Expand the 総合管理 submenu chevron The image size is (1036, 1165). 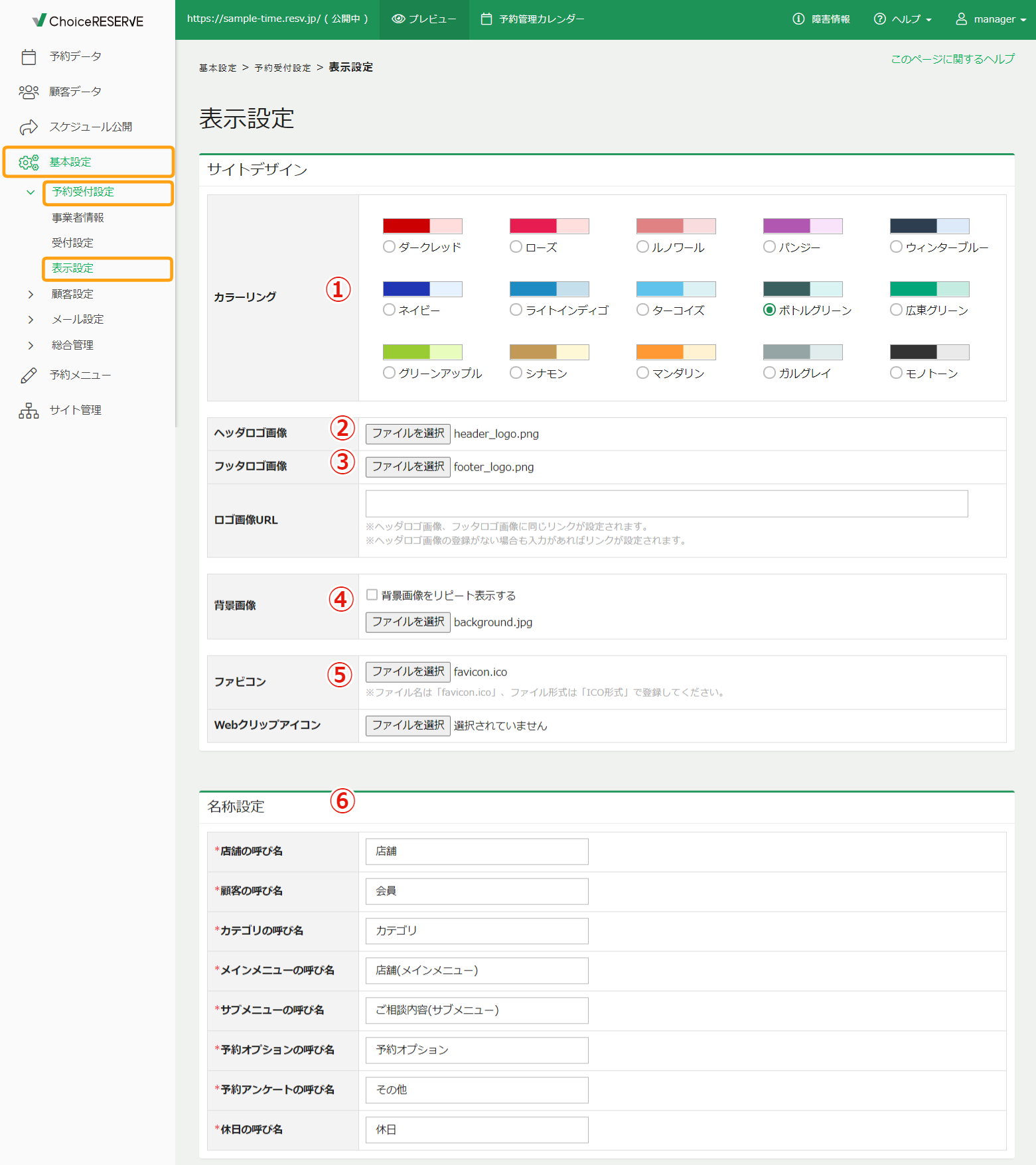coord(31,346)
